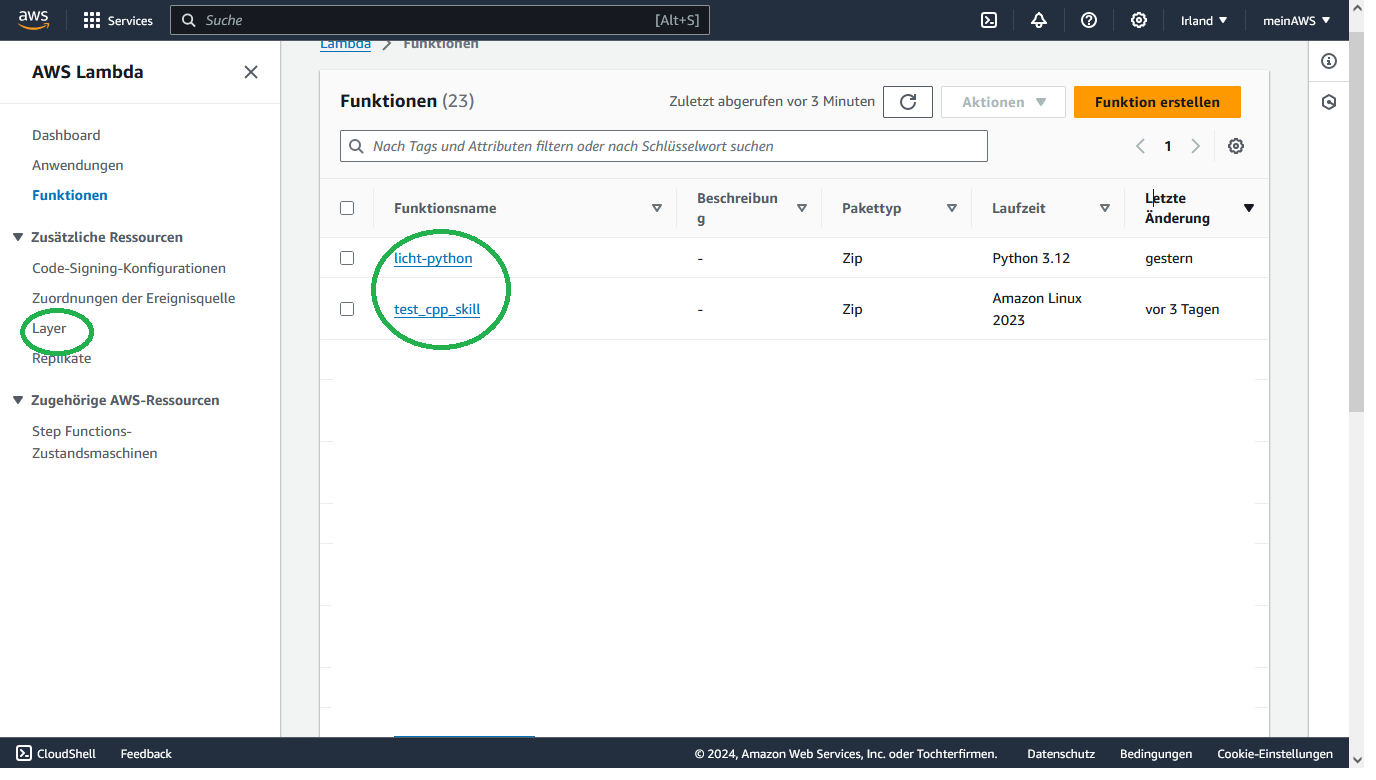
Task: Open the help question mark icon
Action: pyautogui.click(x=1089, y=20)
